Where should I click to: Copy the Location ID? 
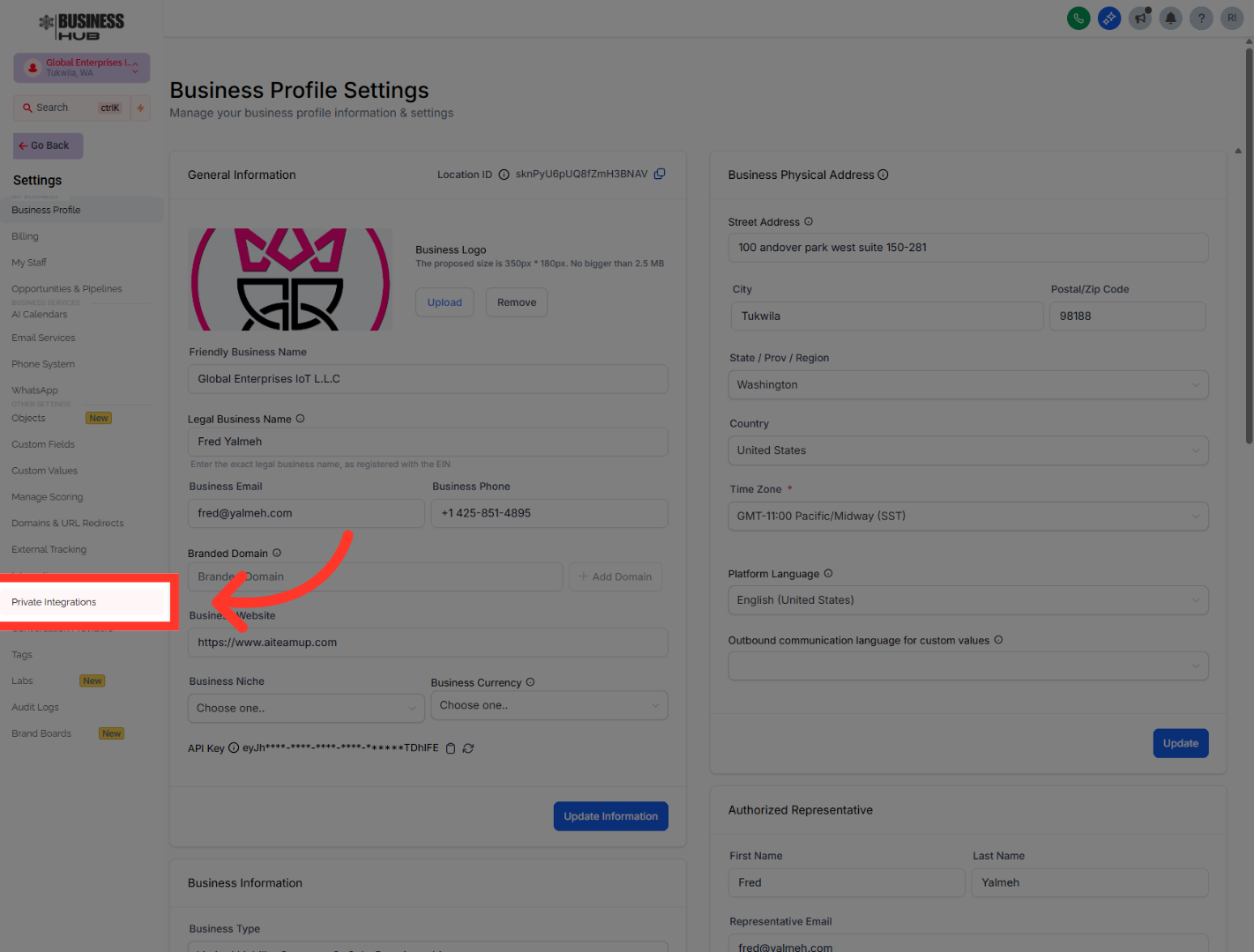coord(660,174)
